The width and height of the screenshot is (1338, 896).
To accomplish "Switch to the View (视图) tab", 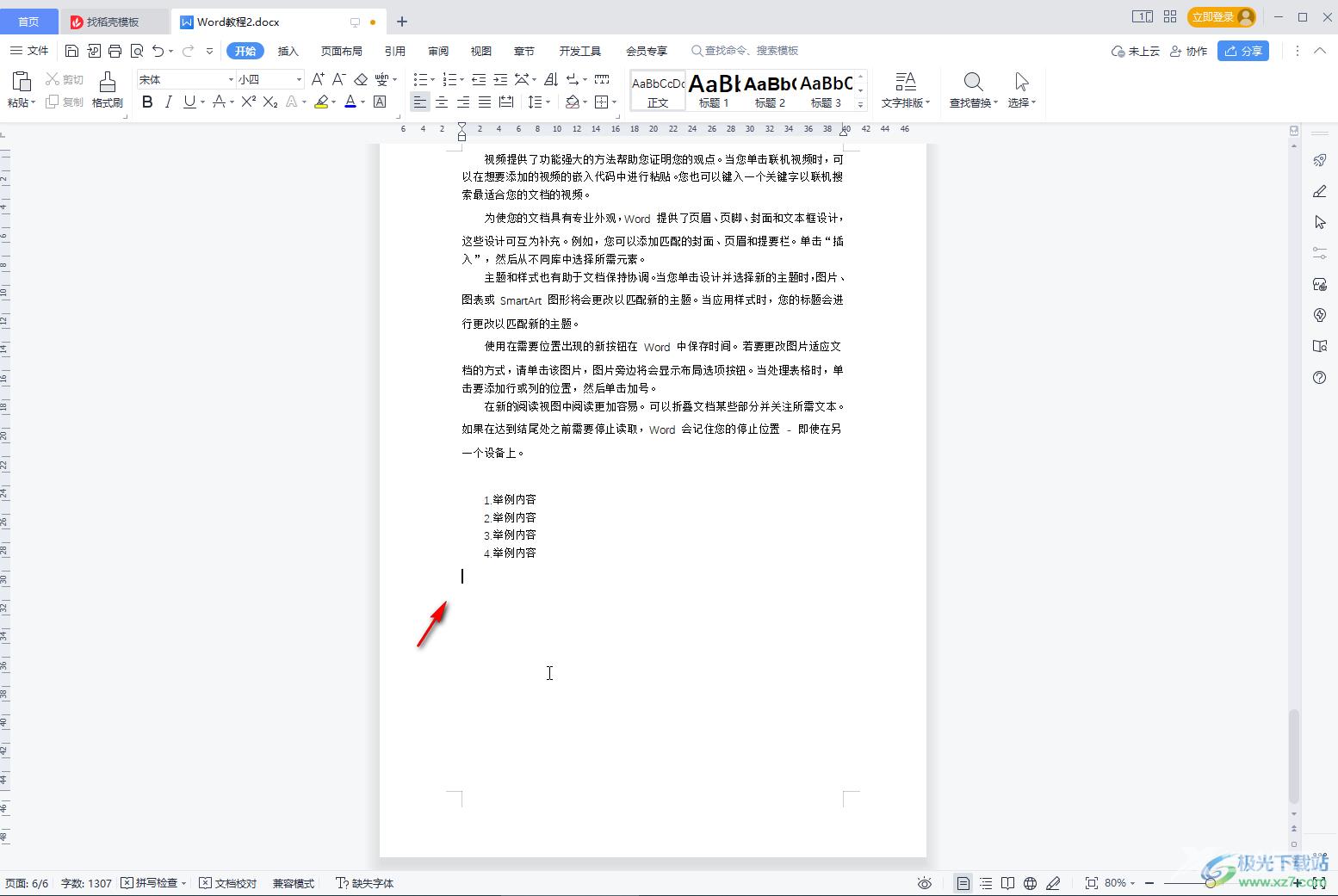I will (x=480, y=51).
